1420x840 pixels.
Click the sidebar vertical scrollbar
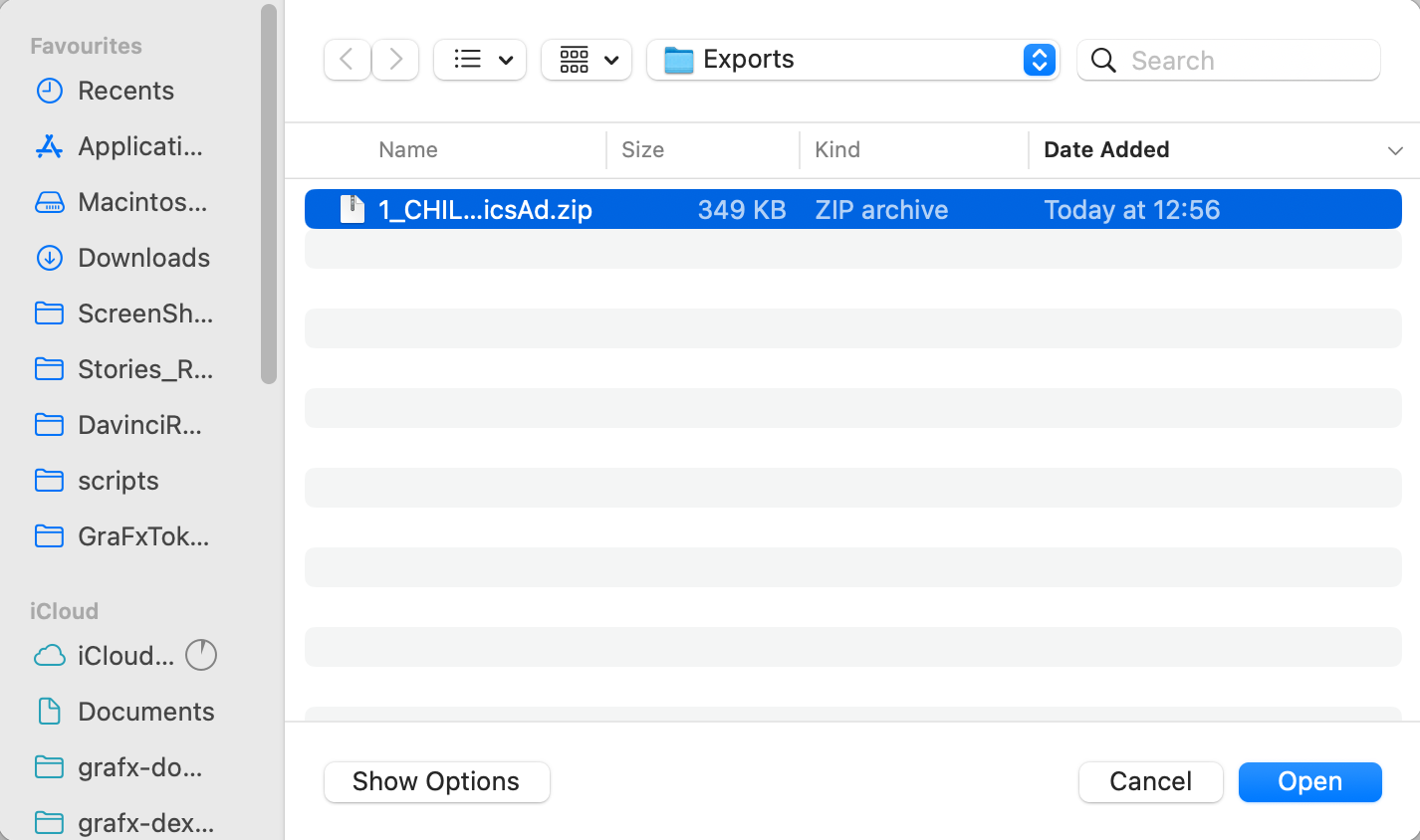click(268, 194)
